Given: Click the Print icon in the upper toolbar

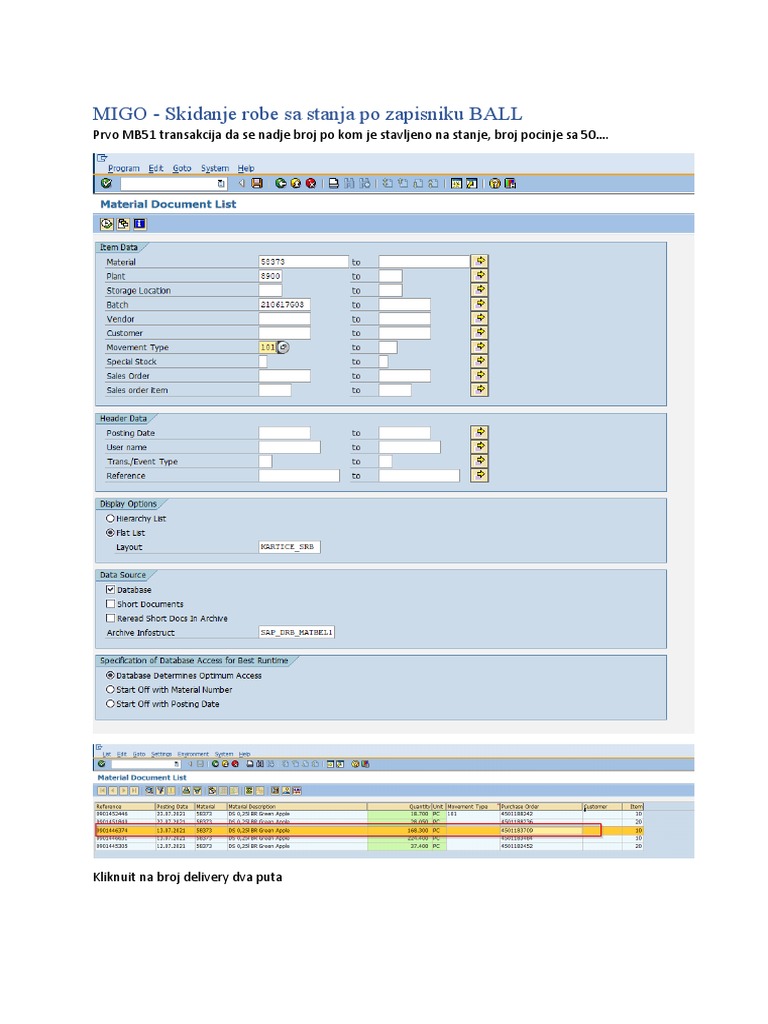Looking at the screenshot, I should pyautogui.click(x=334, y=183).
